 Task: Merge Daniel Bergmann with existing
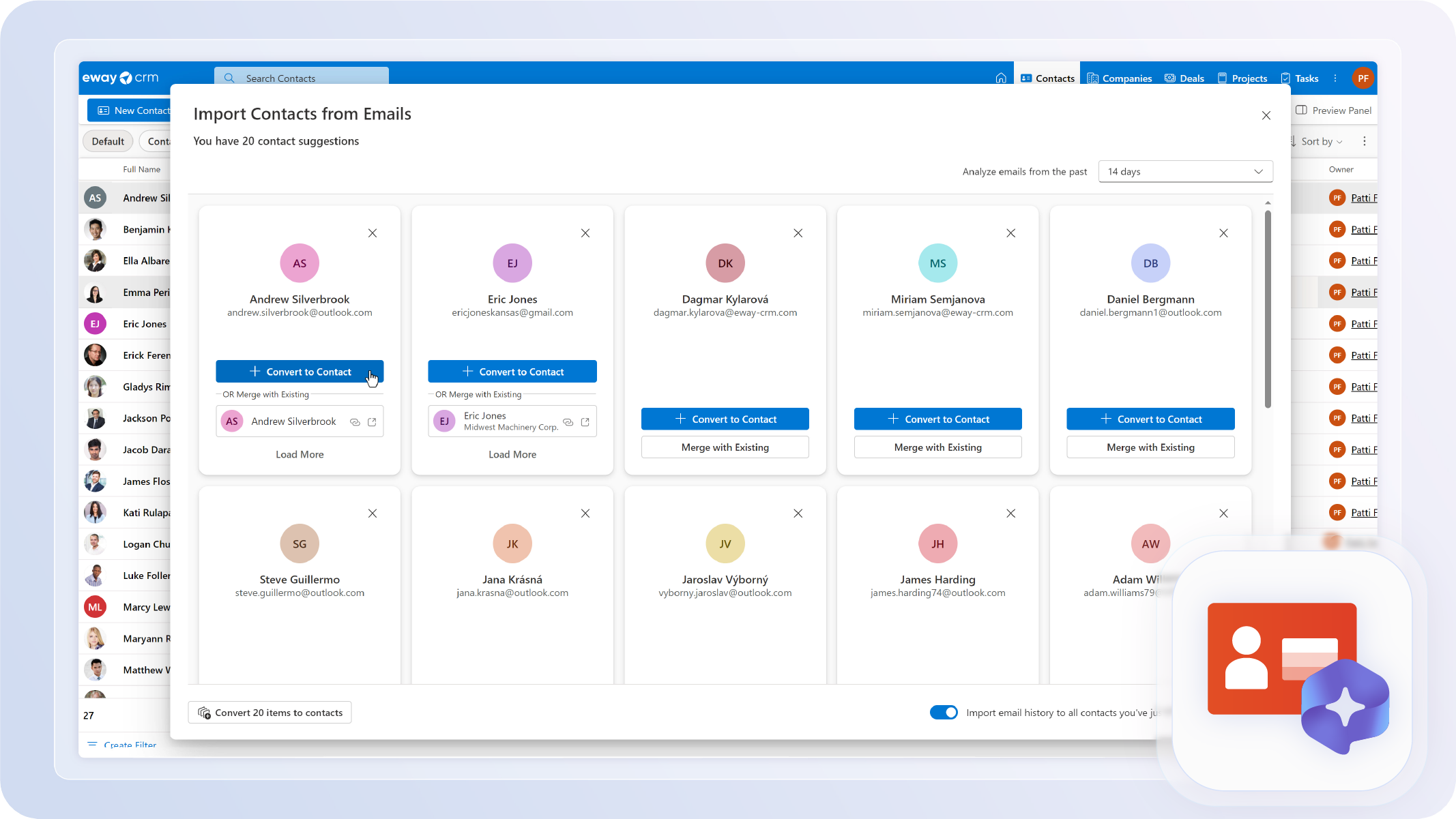click(1150, 447)
